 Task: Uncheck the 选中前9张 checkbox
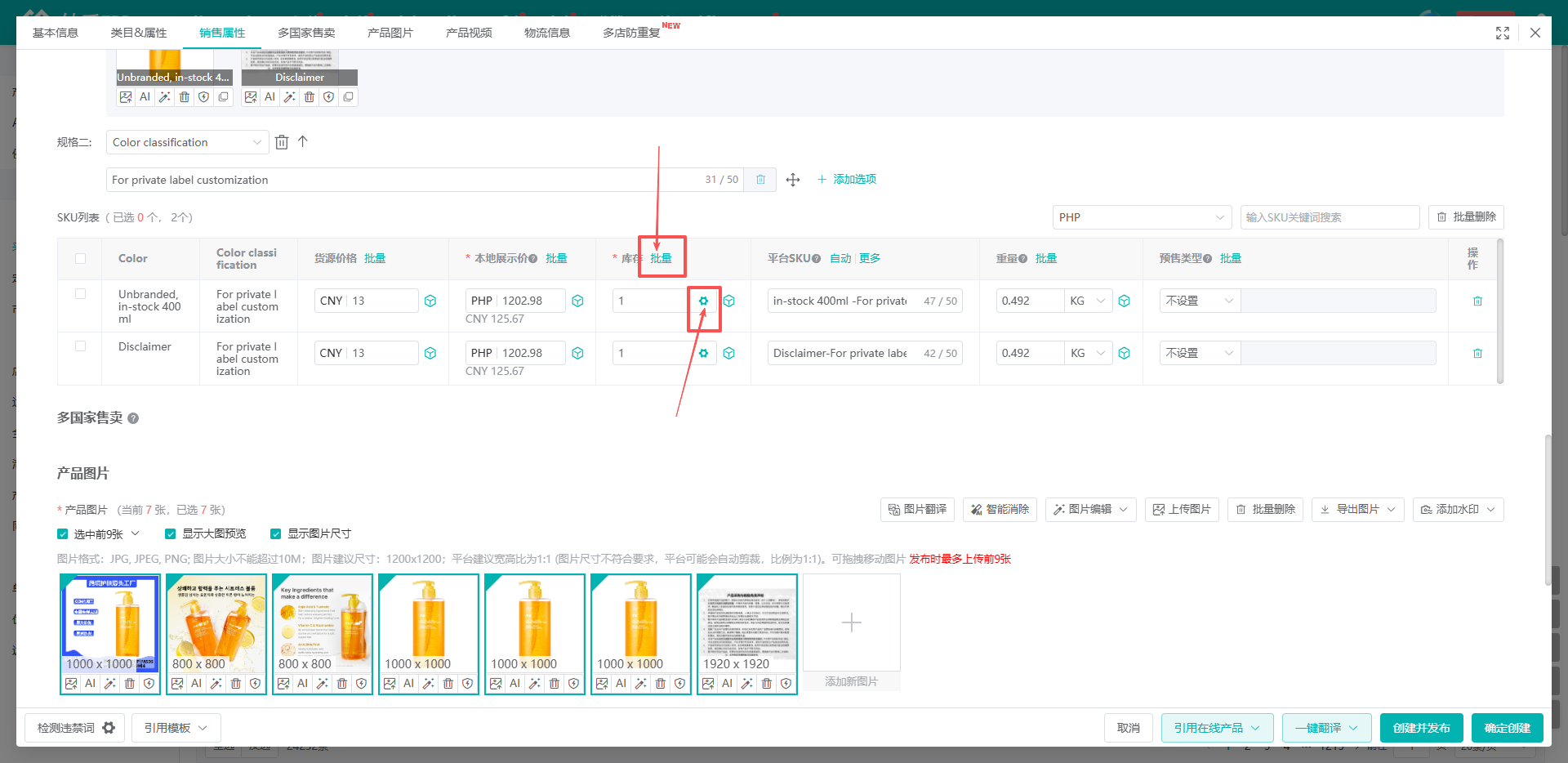(x=63, y=534)
